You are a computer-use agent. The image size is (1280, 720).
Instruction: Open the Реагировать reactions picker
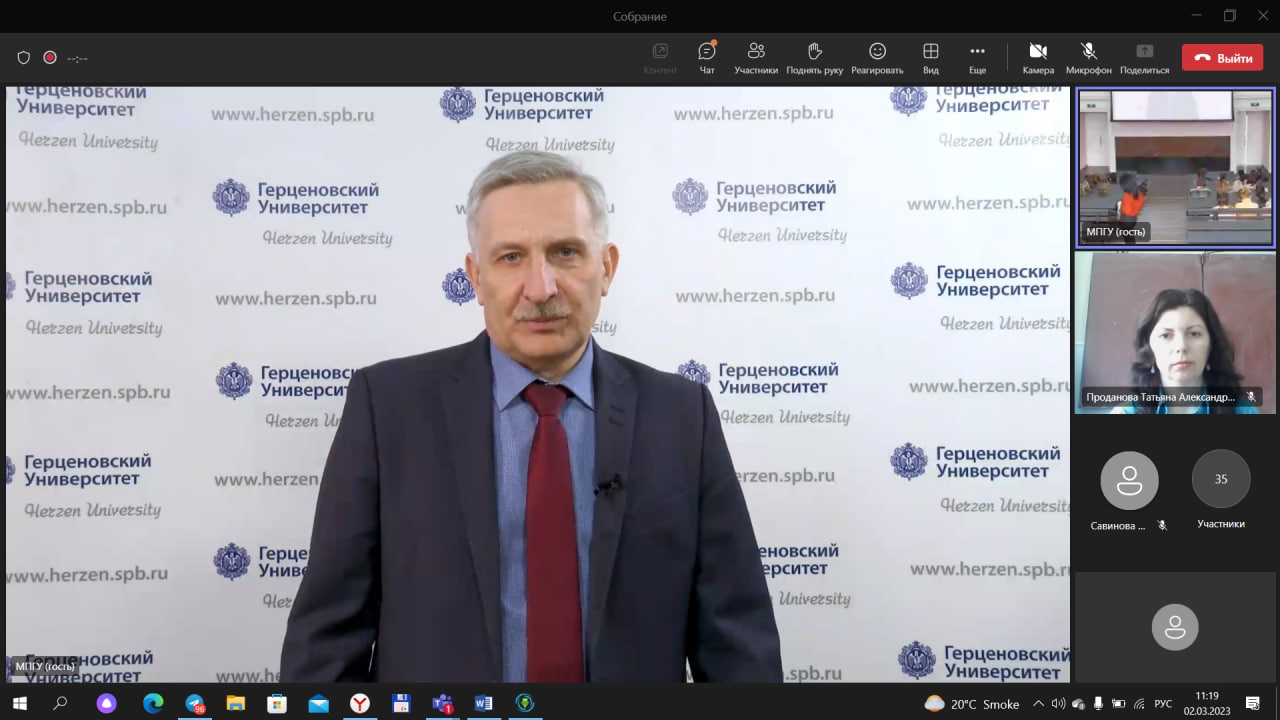click(x=877, y=57)
